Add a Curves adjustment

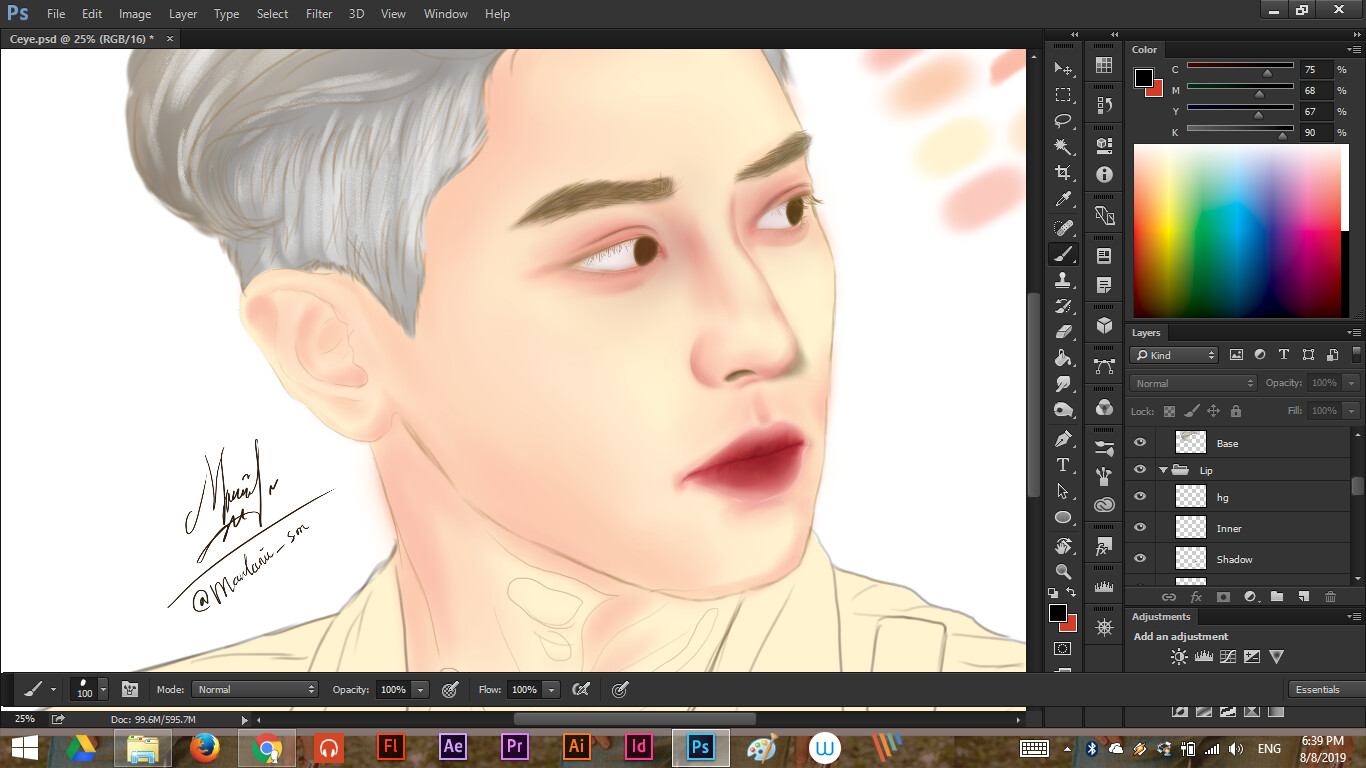click(x=1228, y=657)
